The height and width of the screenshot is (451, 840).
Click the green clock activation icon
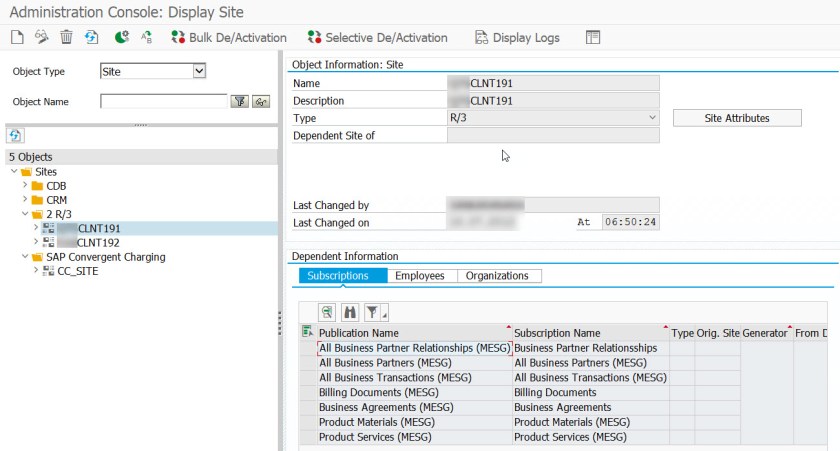coord(122,37)
